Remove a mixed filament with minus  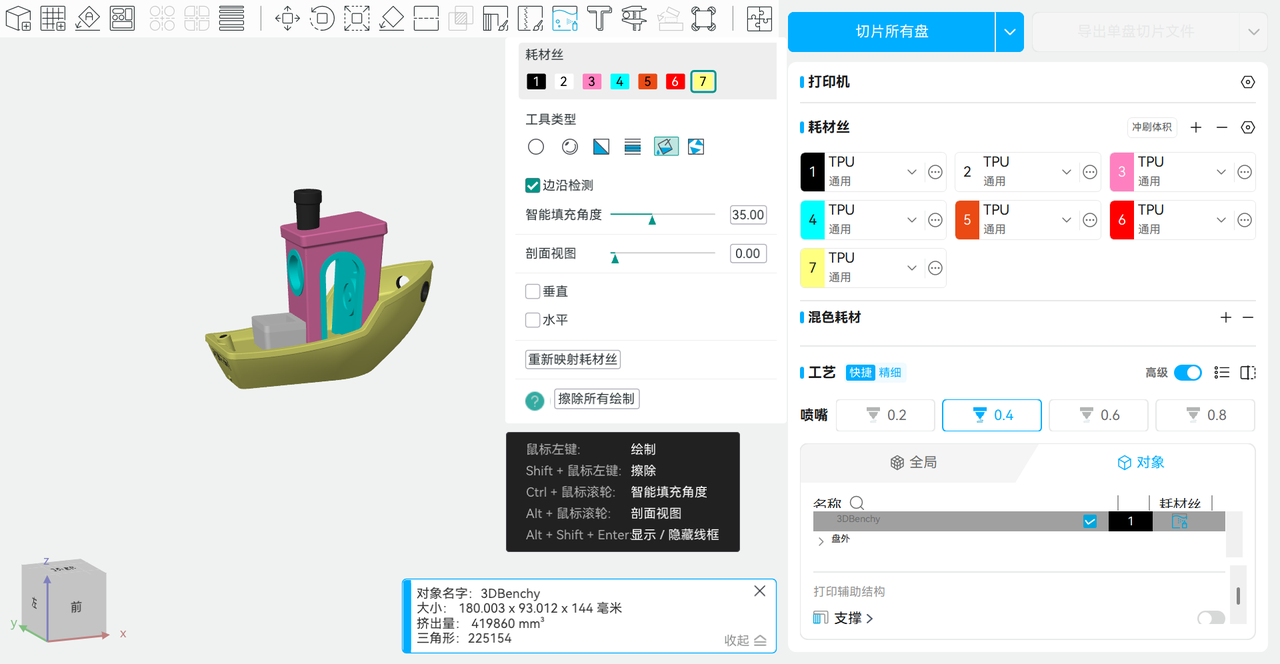click(x=1248, y=317)
